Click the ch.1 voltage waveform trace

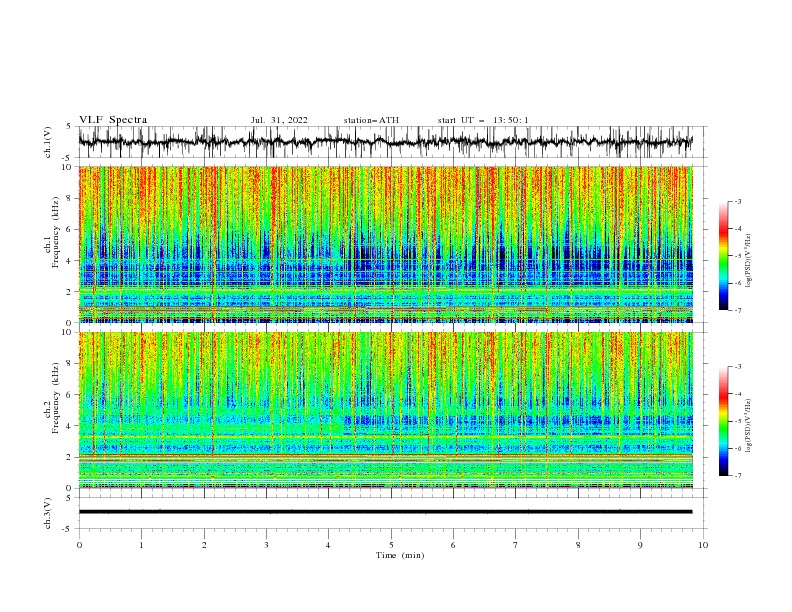click(385, 142)
